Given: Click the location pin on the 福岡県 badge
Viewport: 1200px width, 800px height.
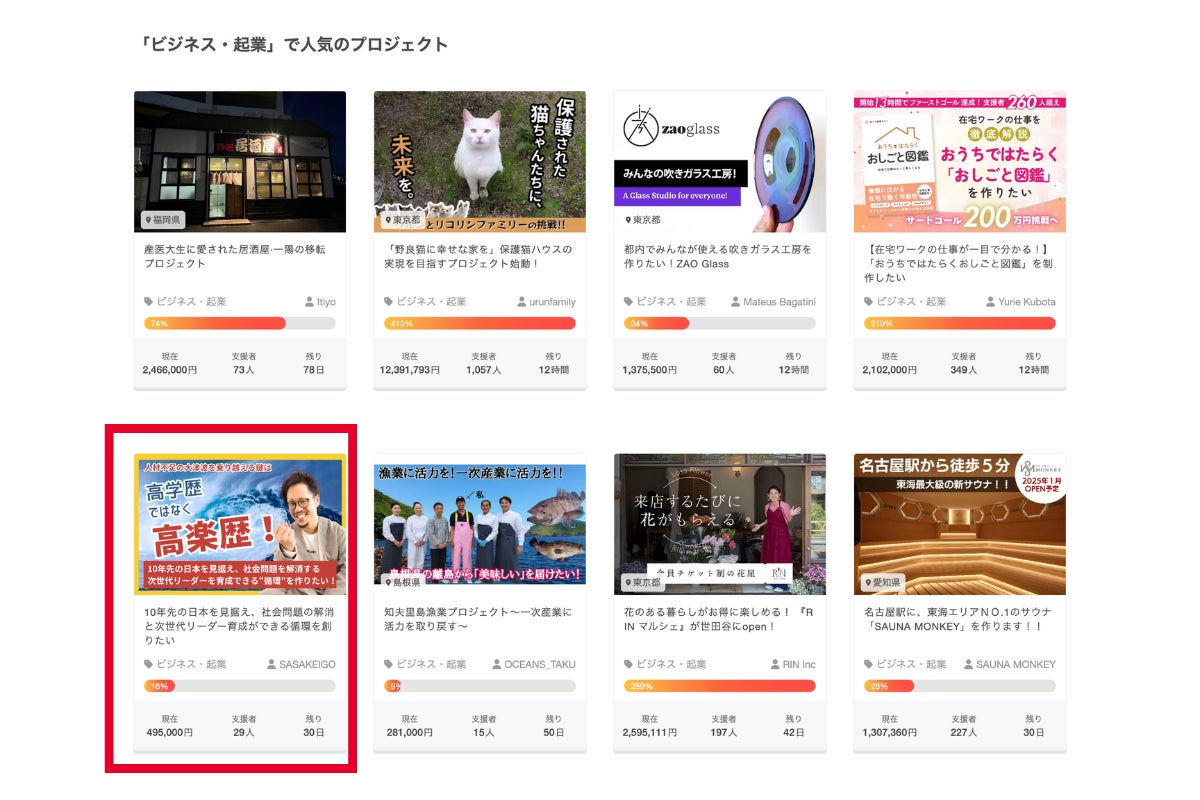Looking at the screenshot, I should coord(148,220).
